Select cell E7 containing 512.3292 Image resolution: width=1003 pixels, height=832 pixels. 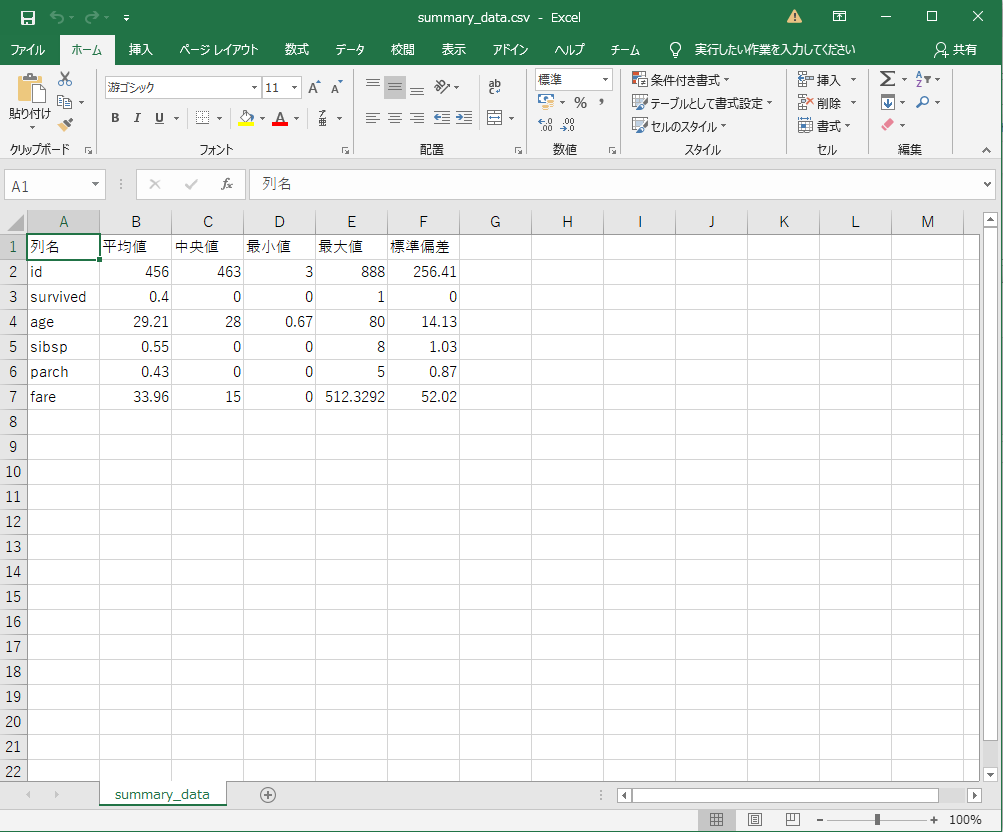point(351,397)
